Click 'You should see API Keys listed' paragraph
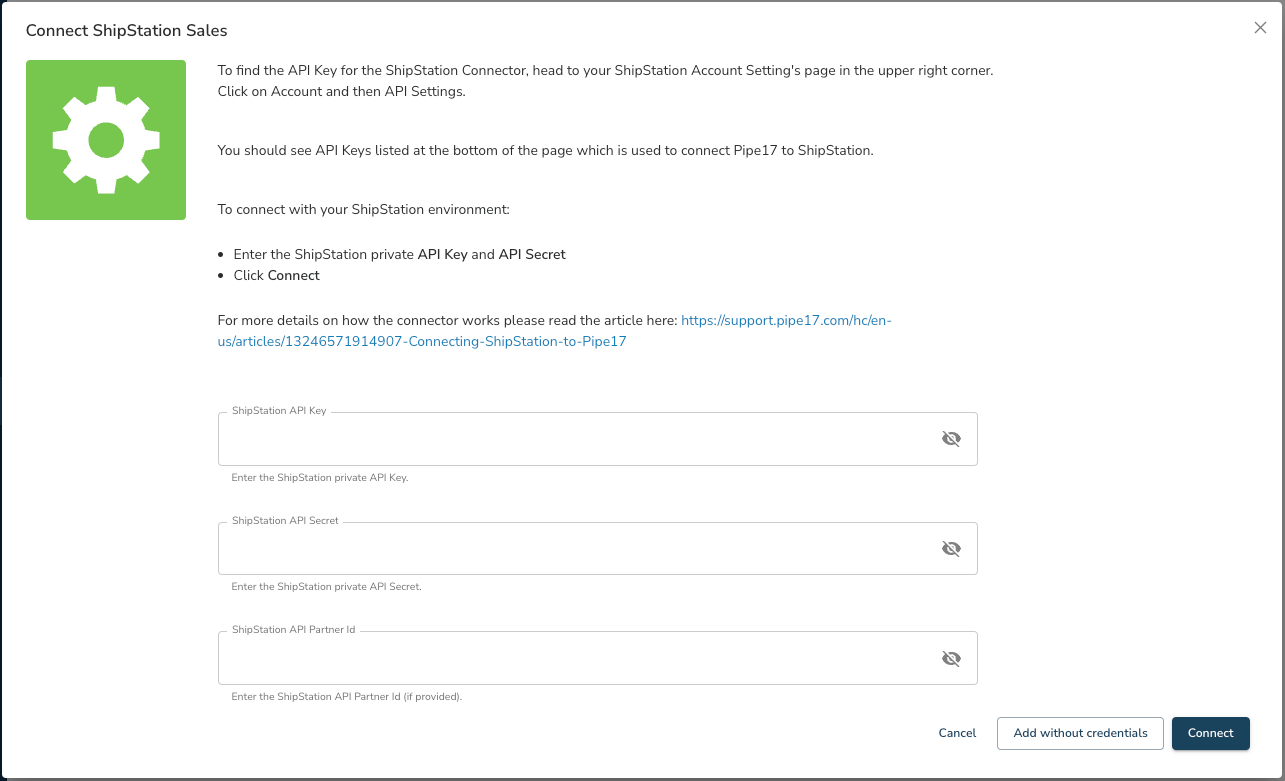The image size is (1285, 781). coord(546,151)
